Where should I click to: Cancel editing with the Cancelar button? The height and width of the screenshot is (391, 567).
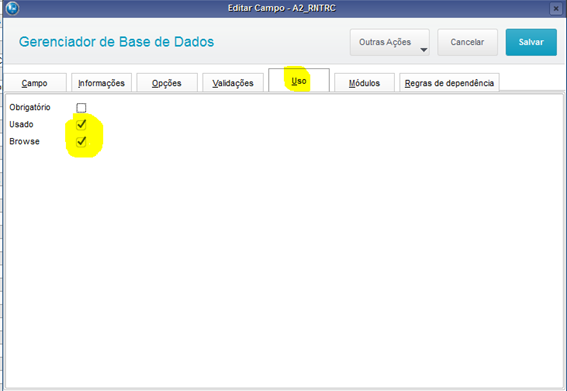pos(467,42)
